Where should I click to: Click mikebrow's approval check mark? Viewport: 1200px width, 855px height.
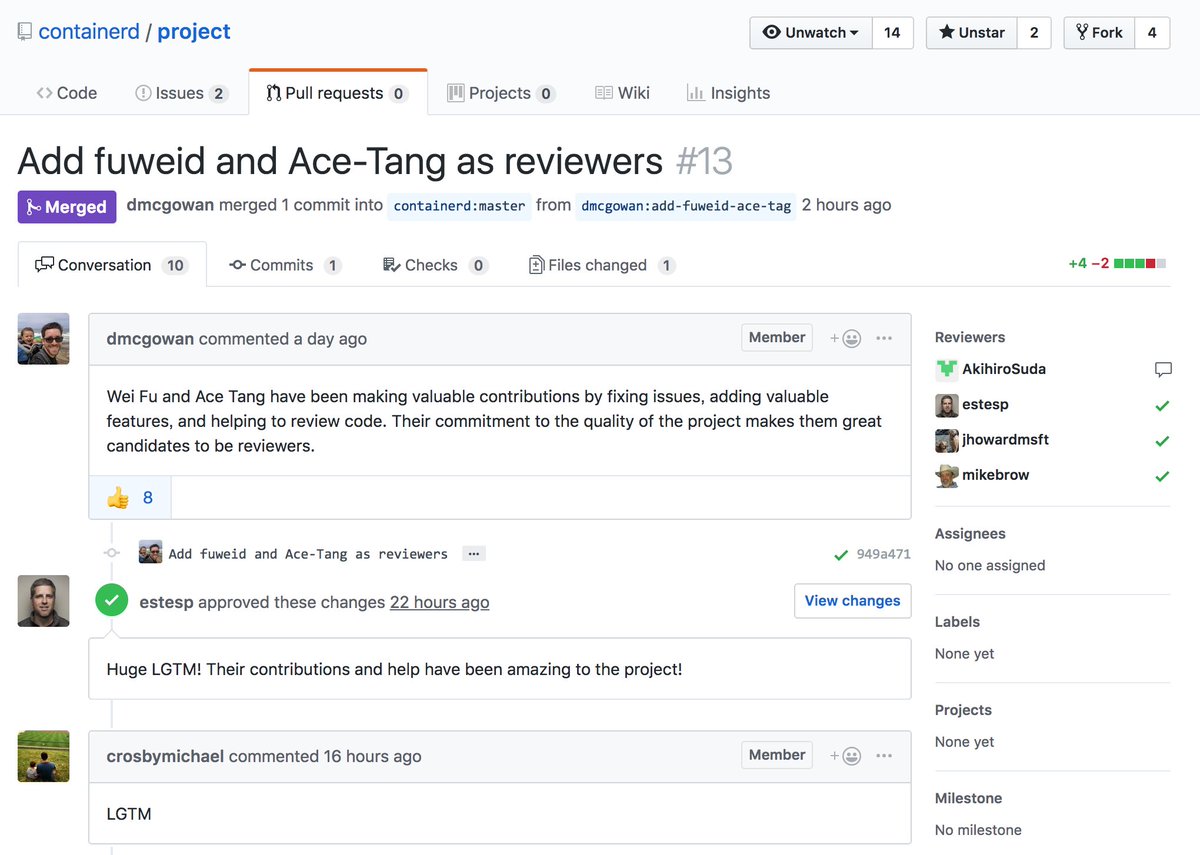(x=1162, y=476)
